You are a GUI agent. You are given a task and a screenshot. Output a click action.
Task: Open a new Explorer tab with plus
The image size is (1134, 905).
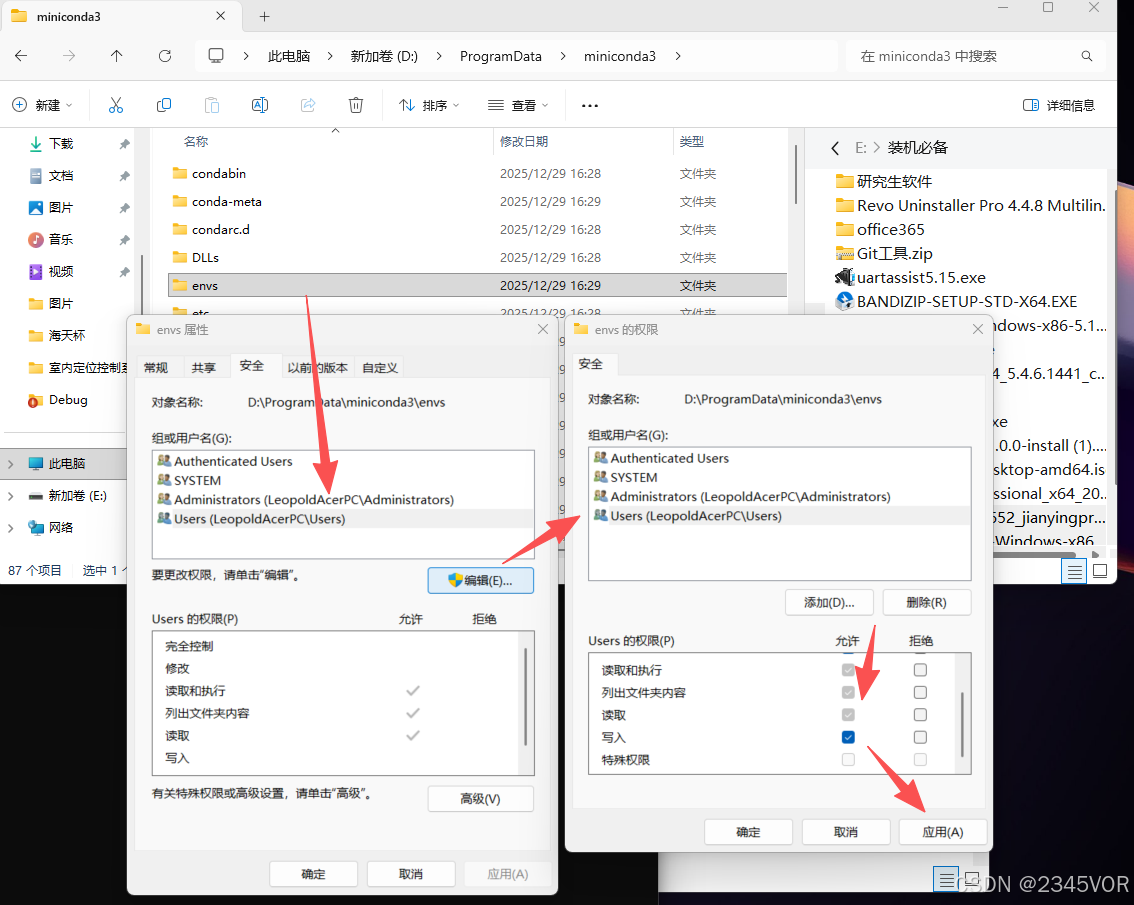[265, 16]
